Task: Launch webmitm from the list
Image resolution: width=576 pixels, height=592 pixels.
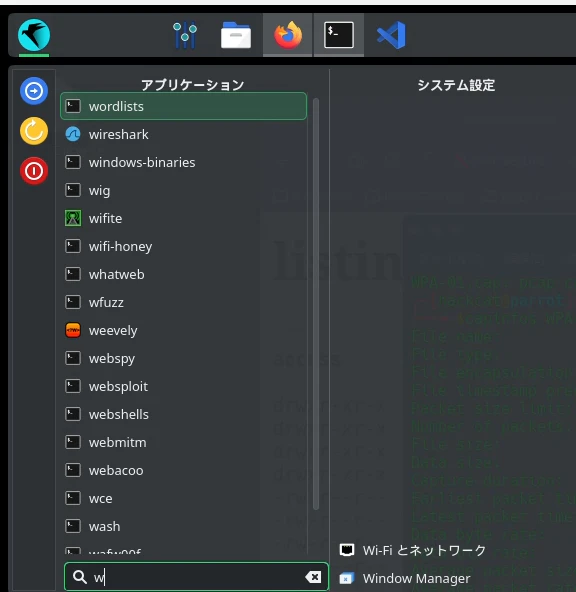Action: tap(183, 442)
